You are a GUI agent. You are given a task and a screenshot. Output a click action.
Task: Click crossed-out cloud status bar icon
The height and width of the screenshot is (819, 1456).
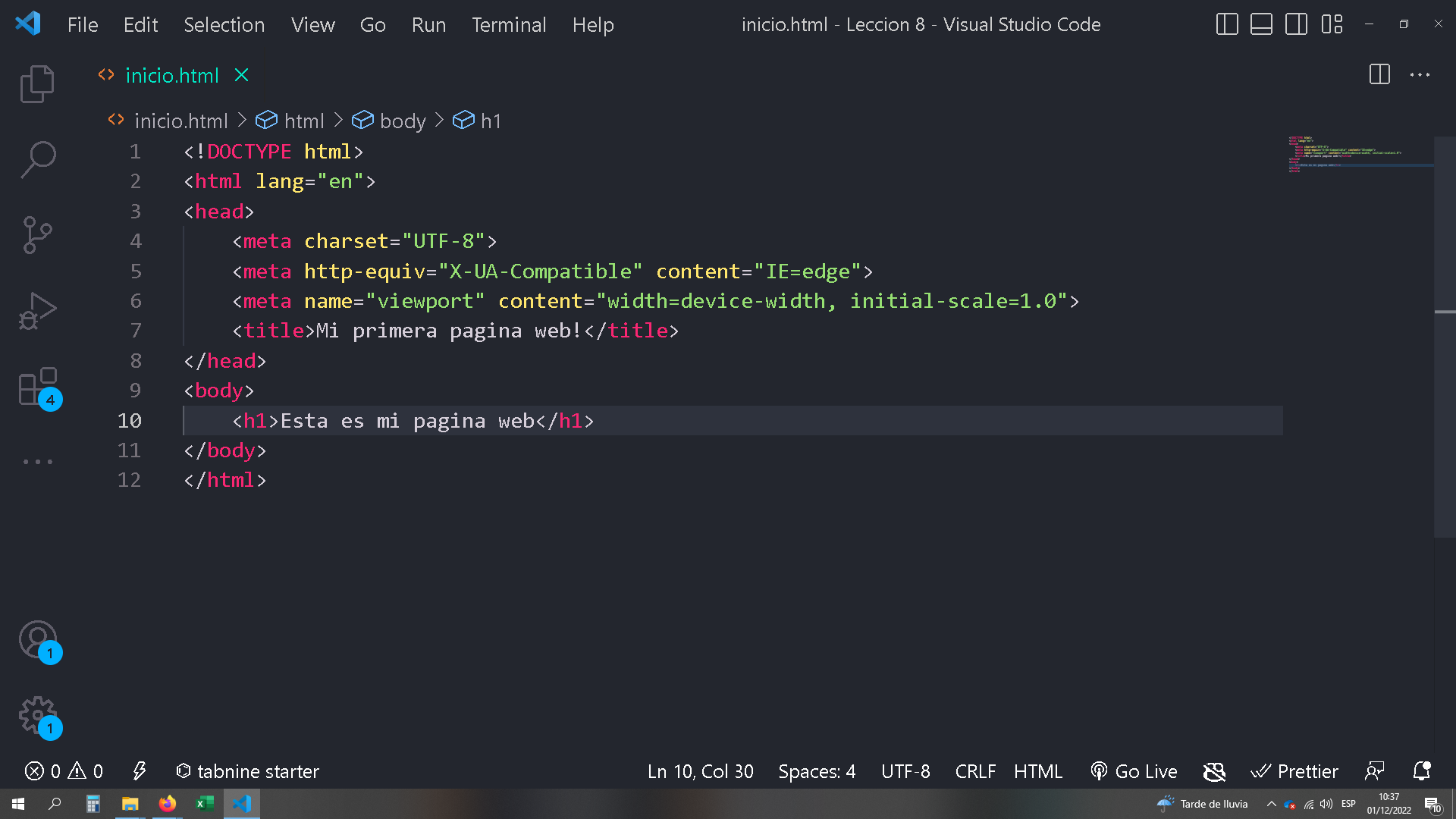pos(1214,771)
